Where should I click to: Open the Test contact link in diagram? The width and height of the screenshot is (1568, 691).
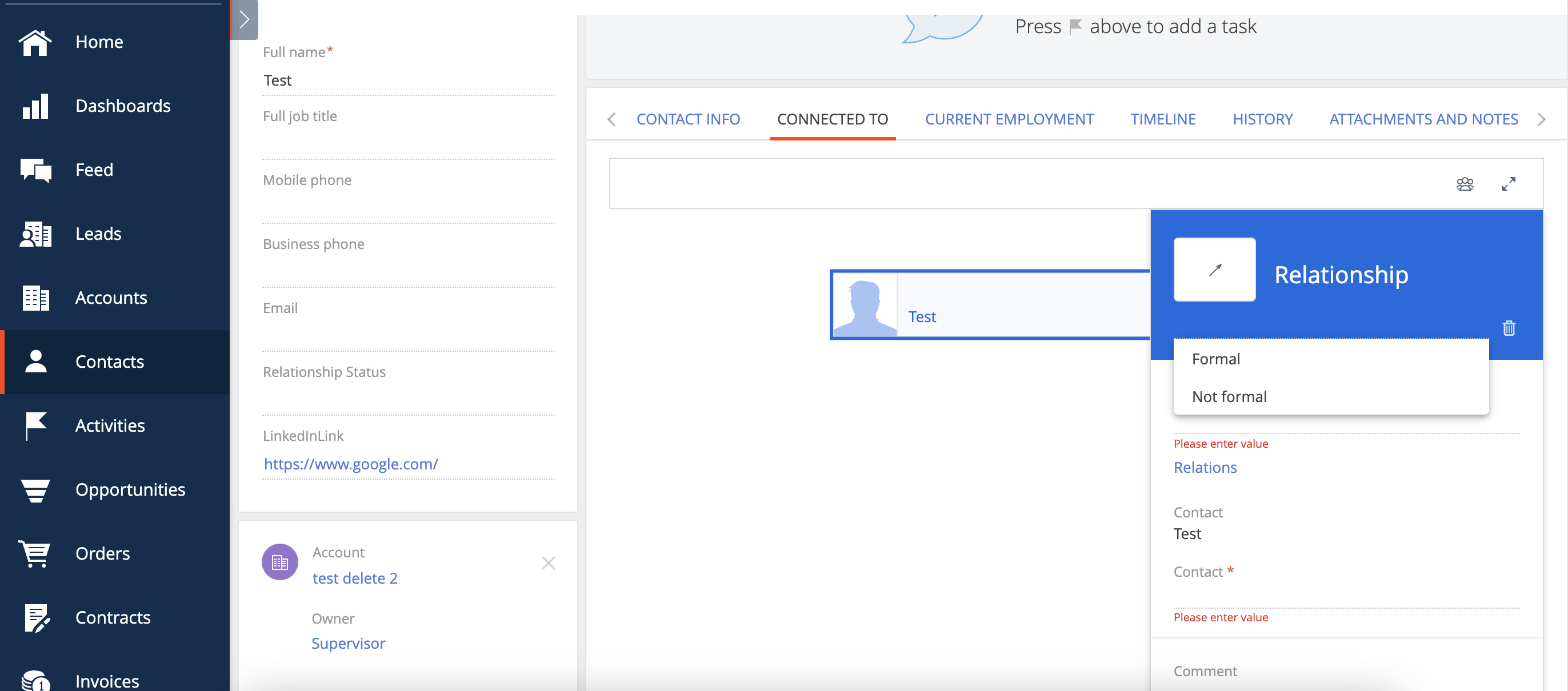pos(922,317)
